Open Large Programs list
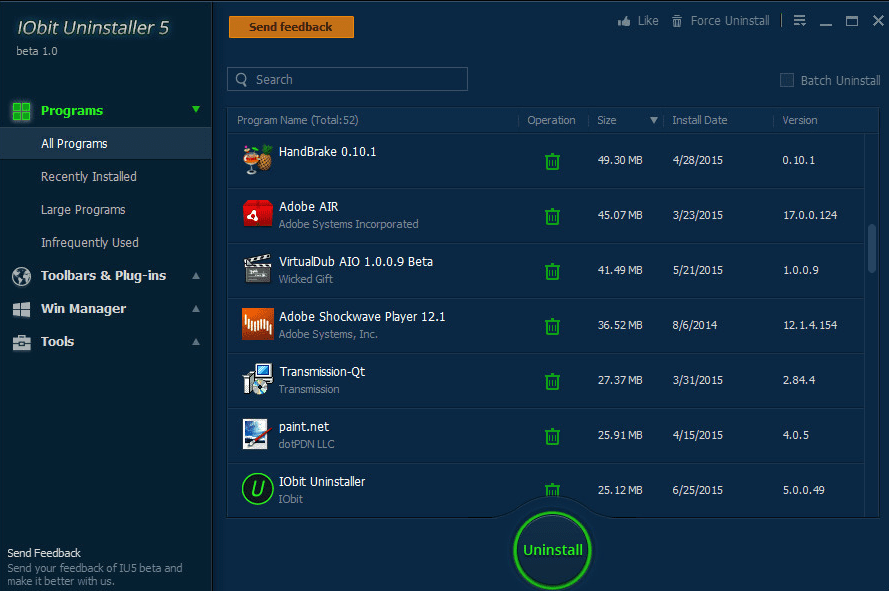Viewport: 889px width, 591px height. (83, 210)
